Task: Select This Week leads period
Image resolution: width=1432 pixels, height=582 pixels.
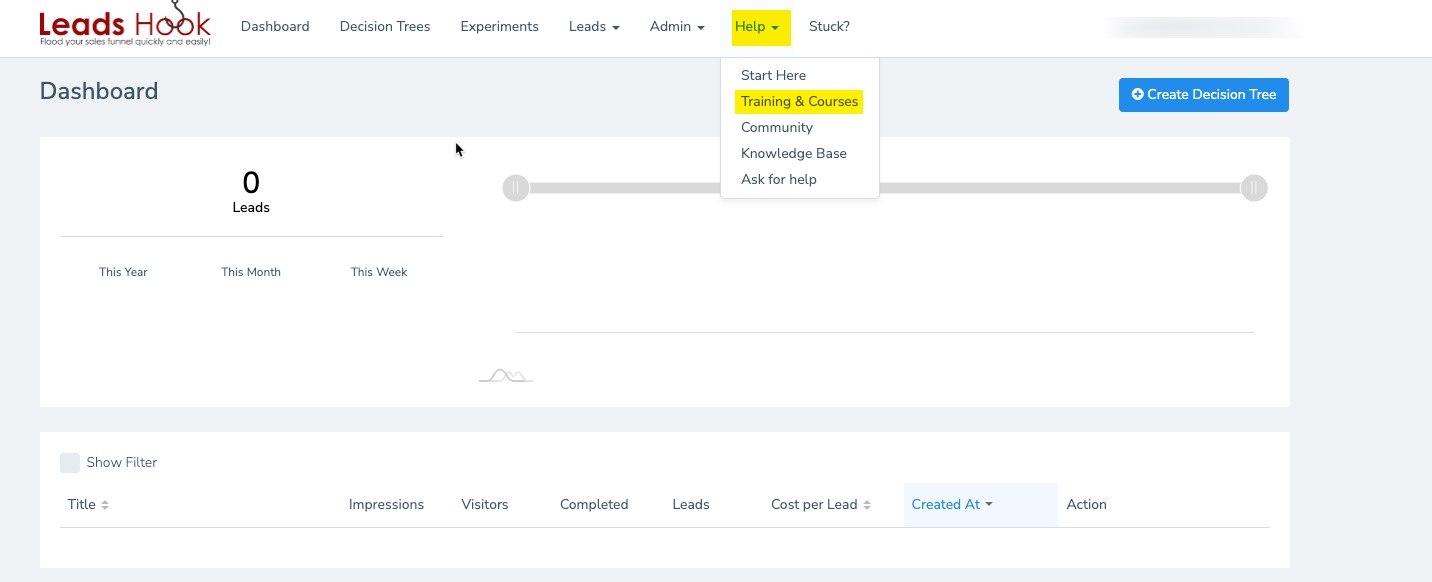Action: pos(379,272)
